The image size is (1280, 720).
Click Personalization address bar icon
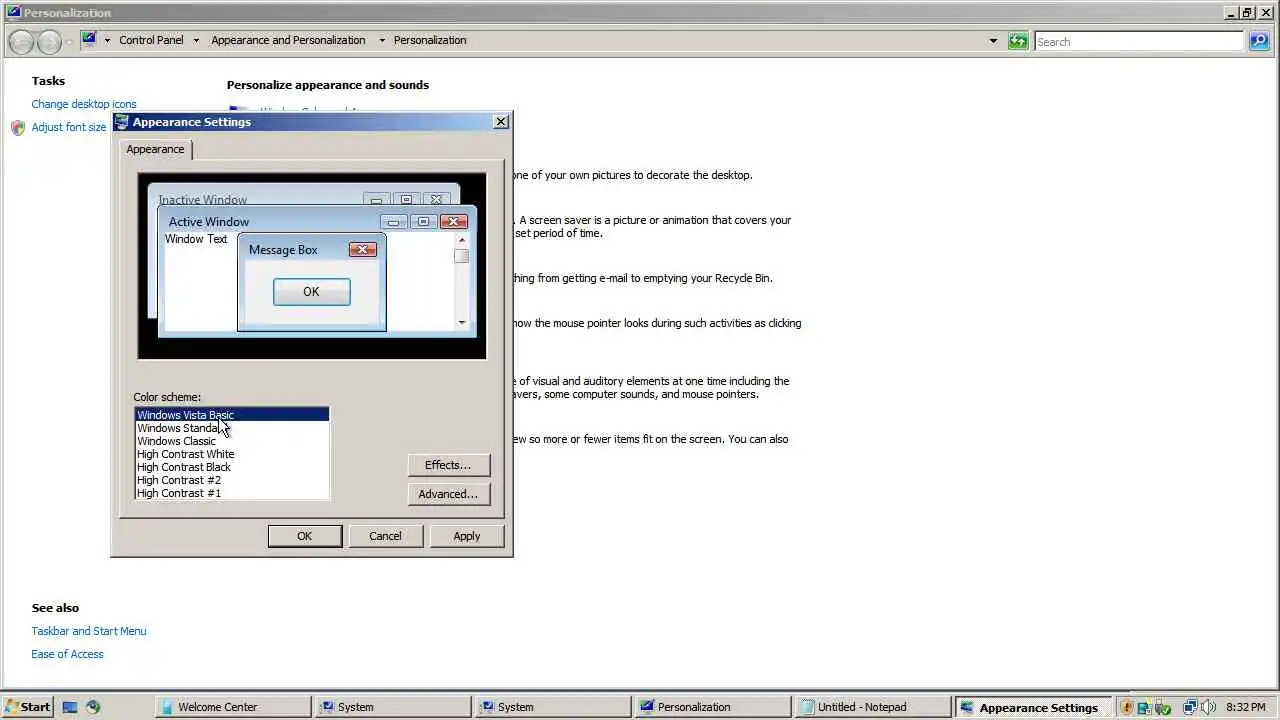coord(89,40)
